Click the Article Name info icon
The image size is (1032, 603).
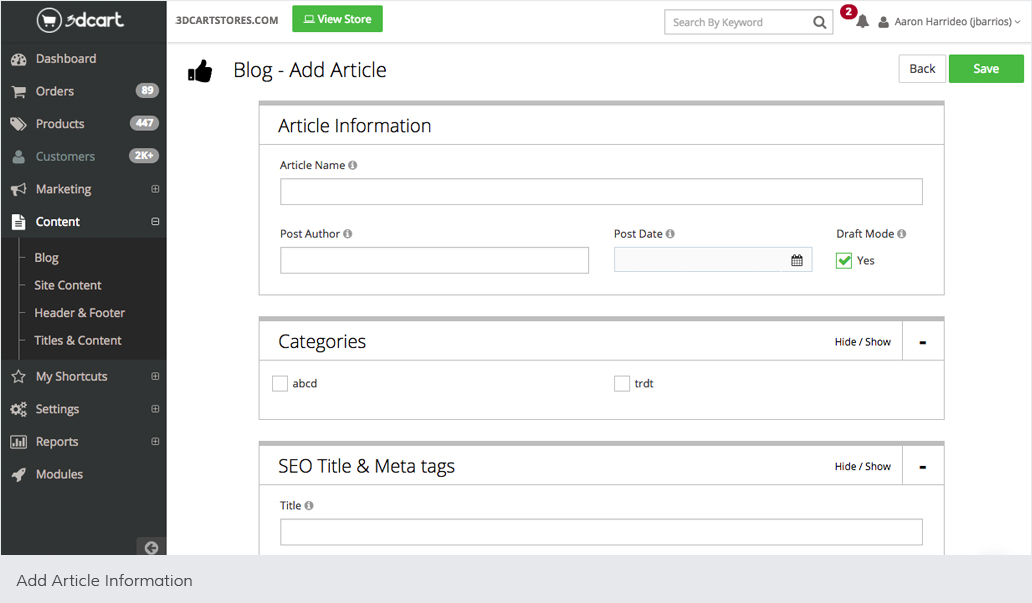click(x=353, y=165)
